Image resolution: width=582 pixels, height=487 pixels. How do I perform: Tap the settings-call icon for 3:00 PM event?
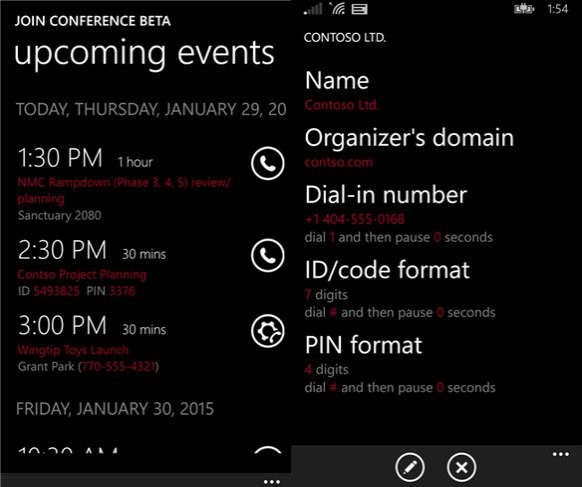pyautogui.click(x=268, y=331)
